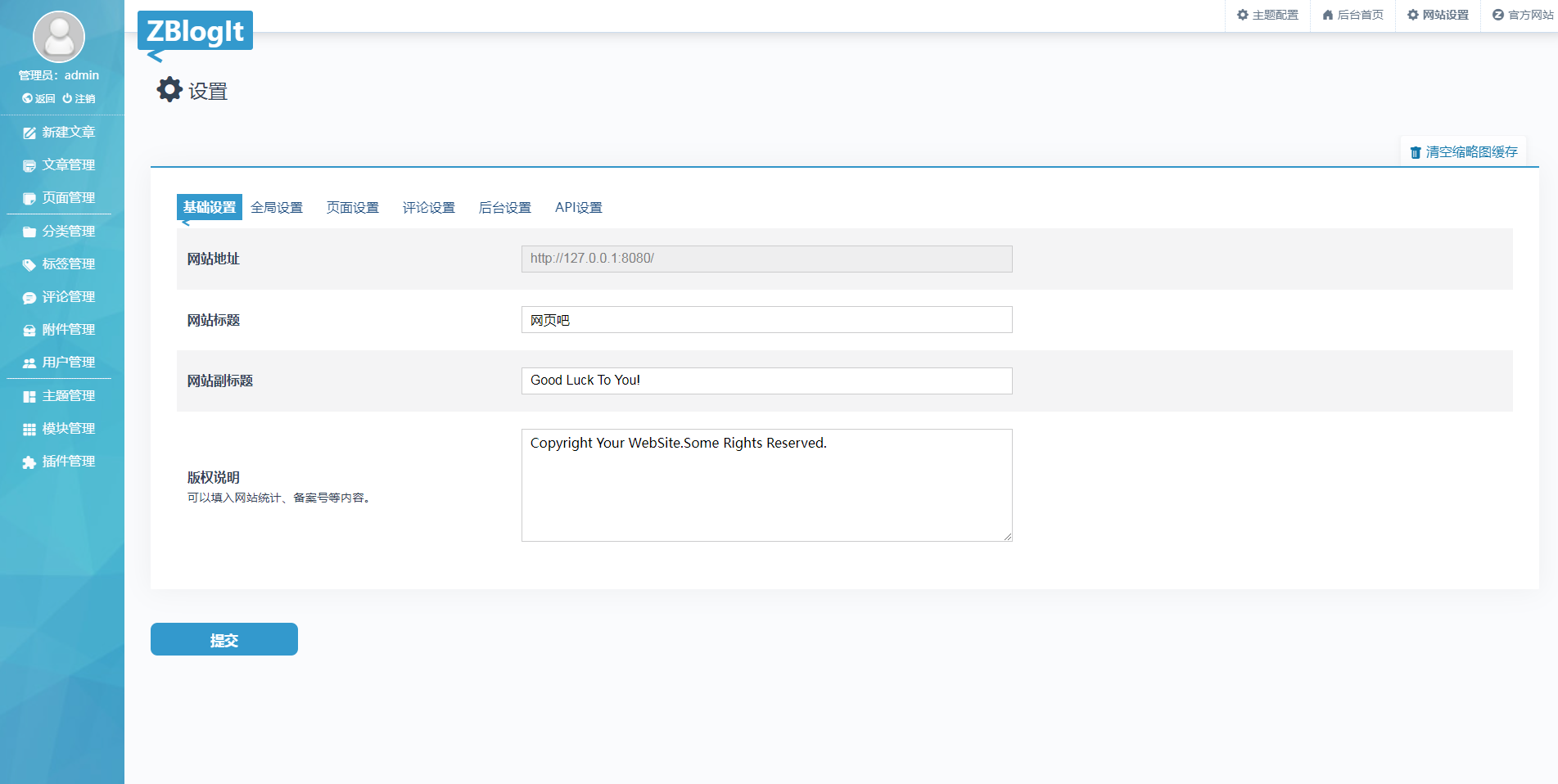Screen dimensions: 1558x784
Task: Click the admin avatar picture
Action: click(x=59, y=37)
